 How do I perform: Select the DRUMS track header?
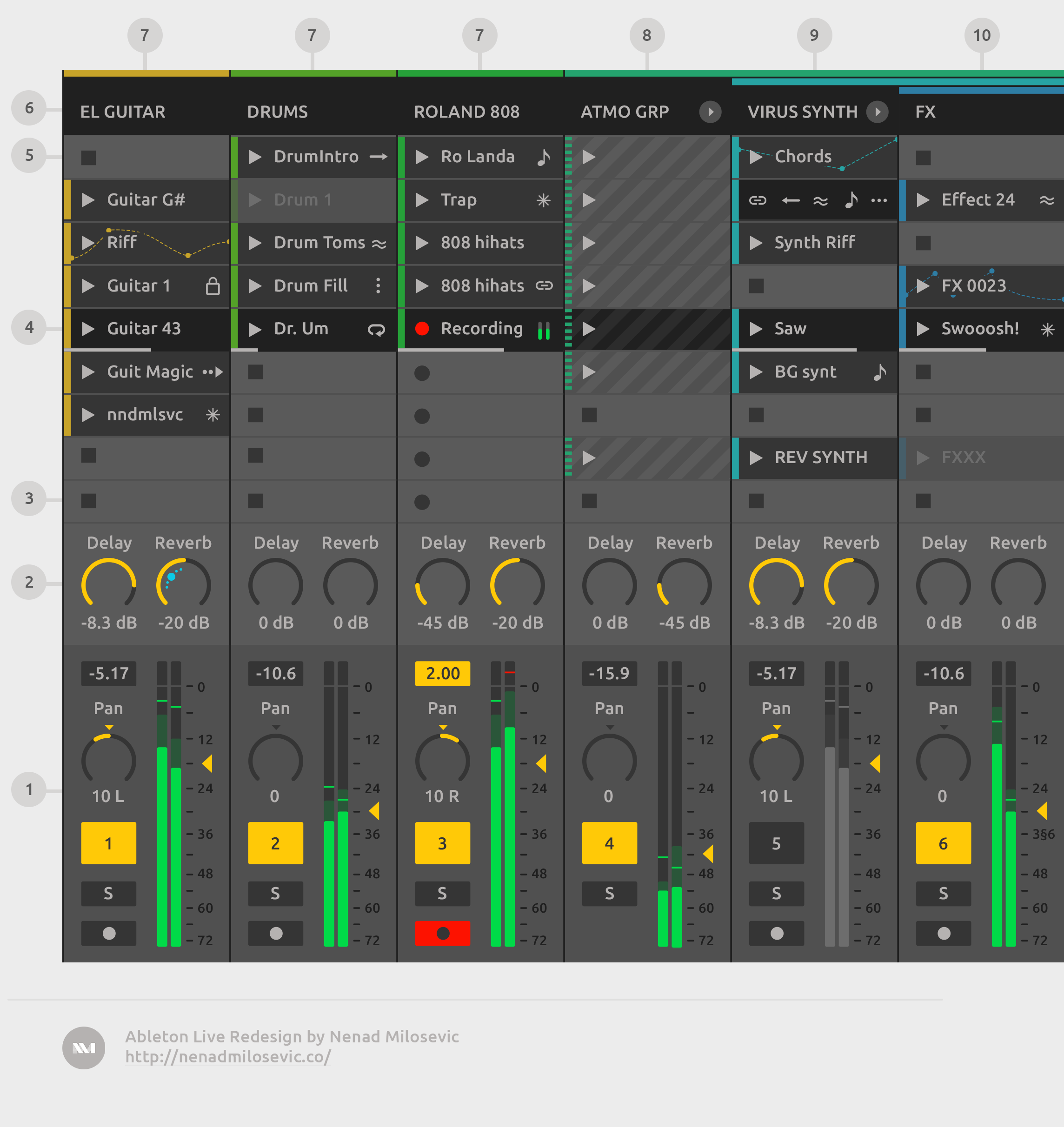[277, 112]
